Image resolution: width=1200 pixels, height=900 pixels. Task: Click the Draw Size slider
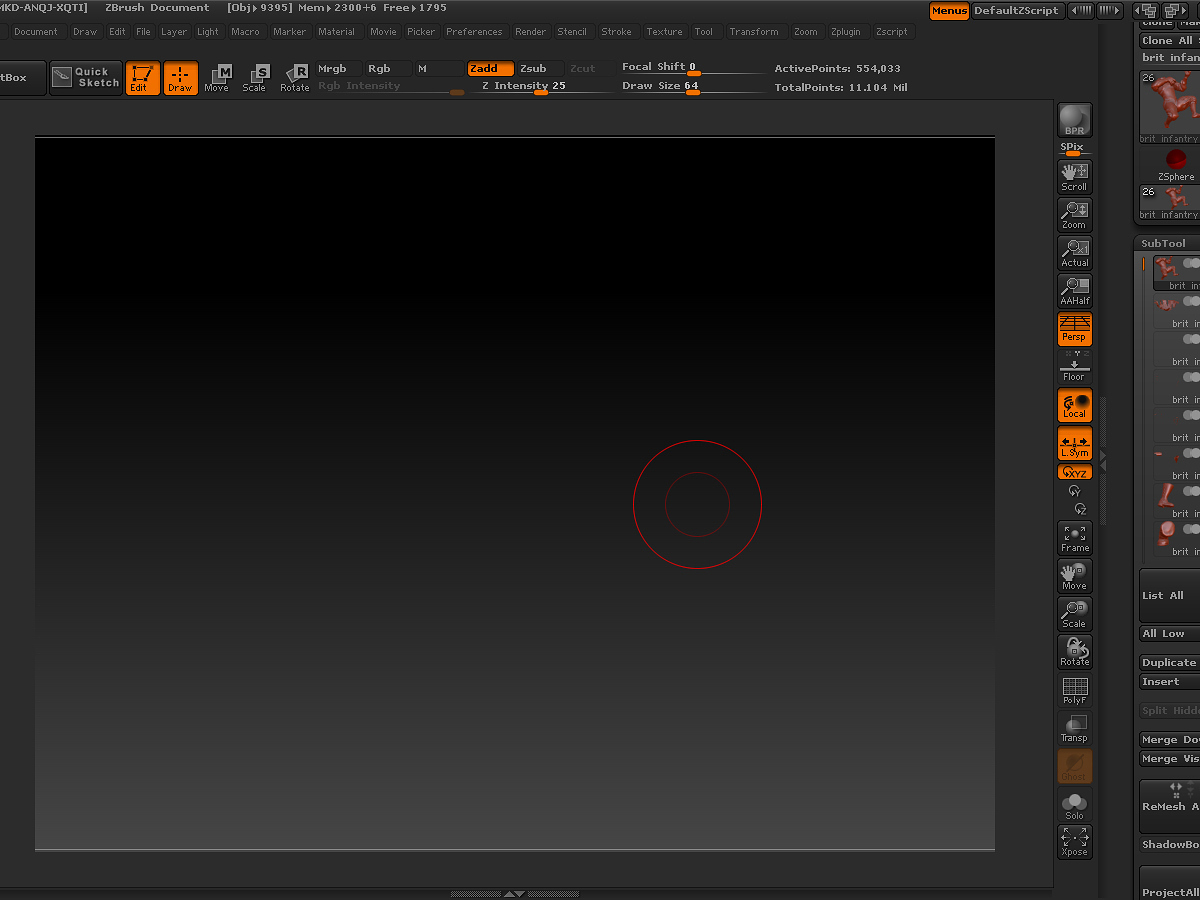(x=692, y=87)
